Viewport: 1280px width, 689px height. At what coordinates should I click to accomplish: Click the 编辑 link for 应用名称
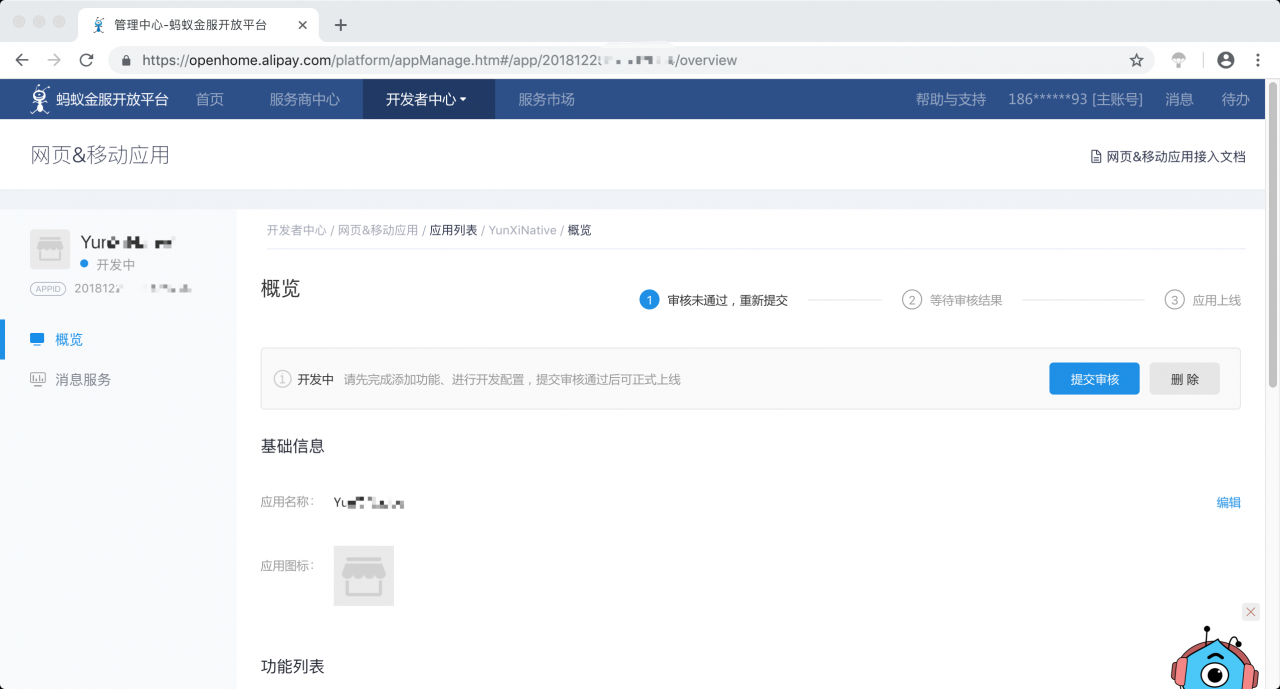(1228, 502)
